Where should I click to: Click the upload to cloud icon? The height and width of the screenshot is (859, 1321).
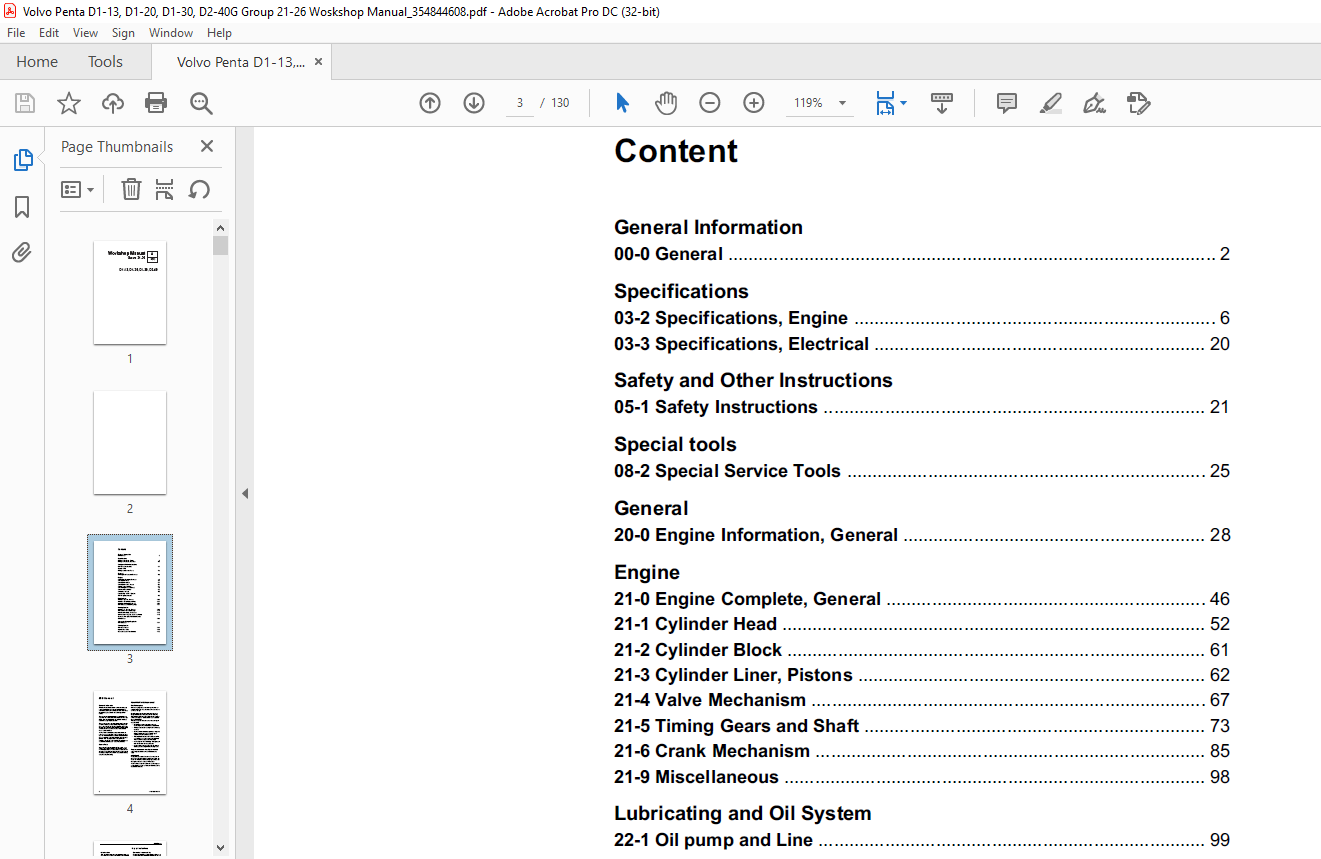[x=113, y=103]
